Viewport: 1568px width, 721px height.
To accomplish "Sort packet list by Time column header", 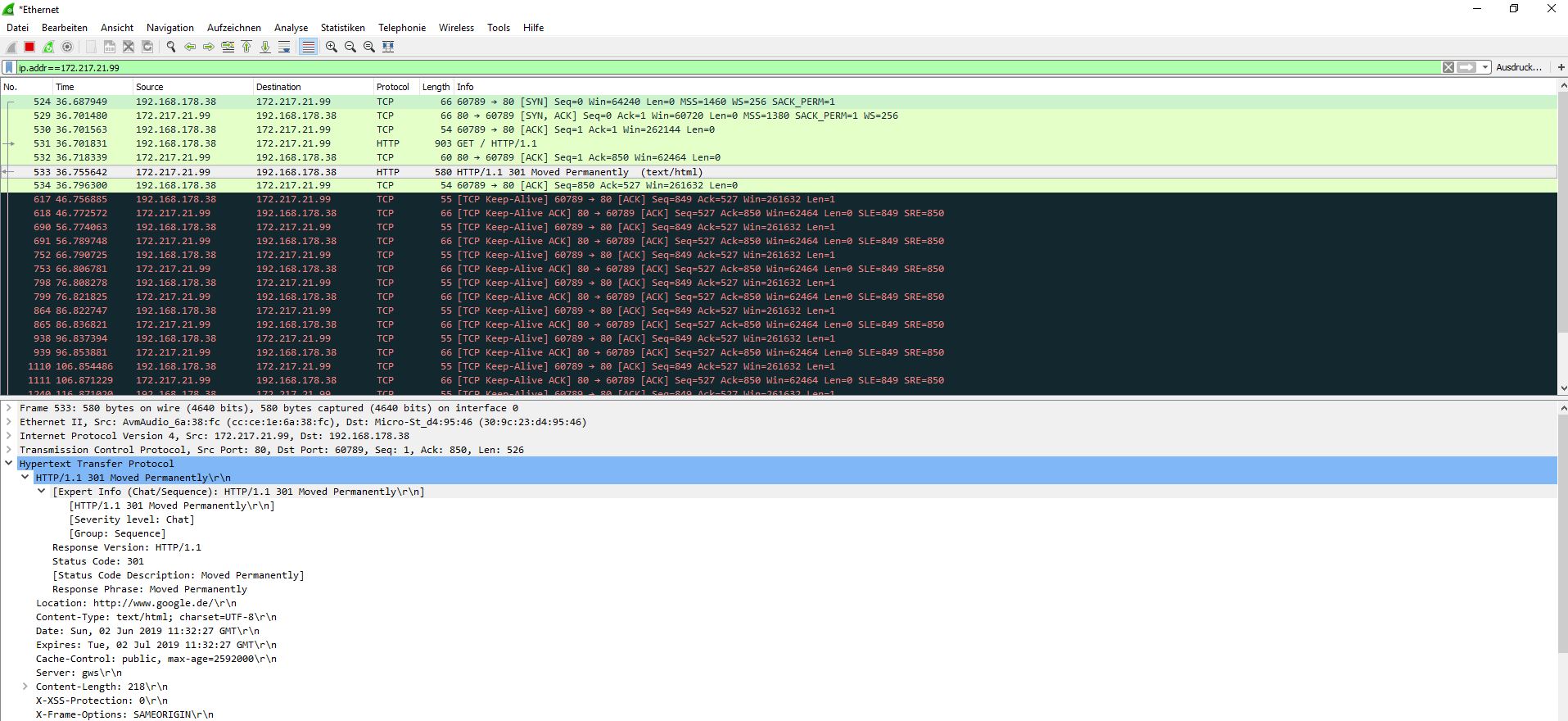I will click(x=92, y=87).
